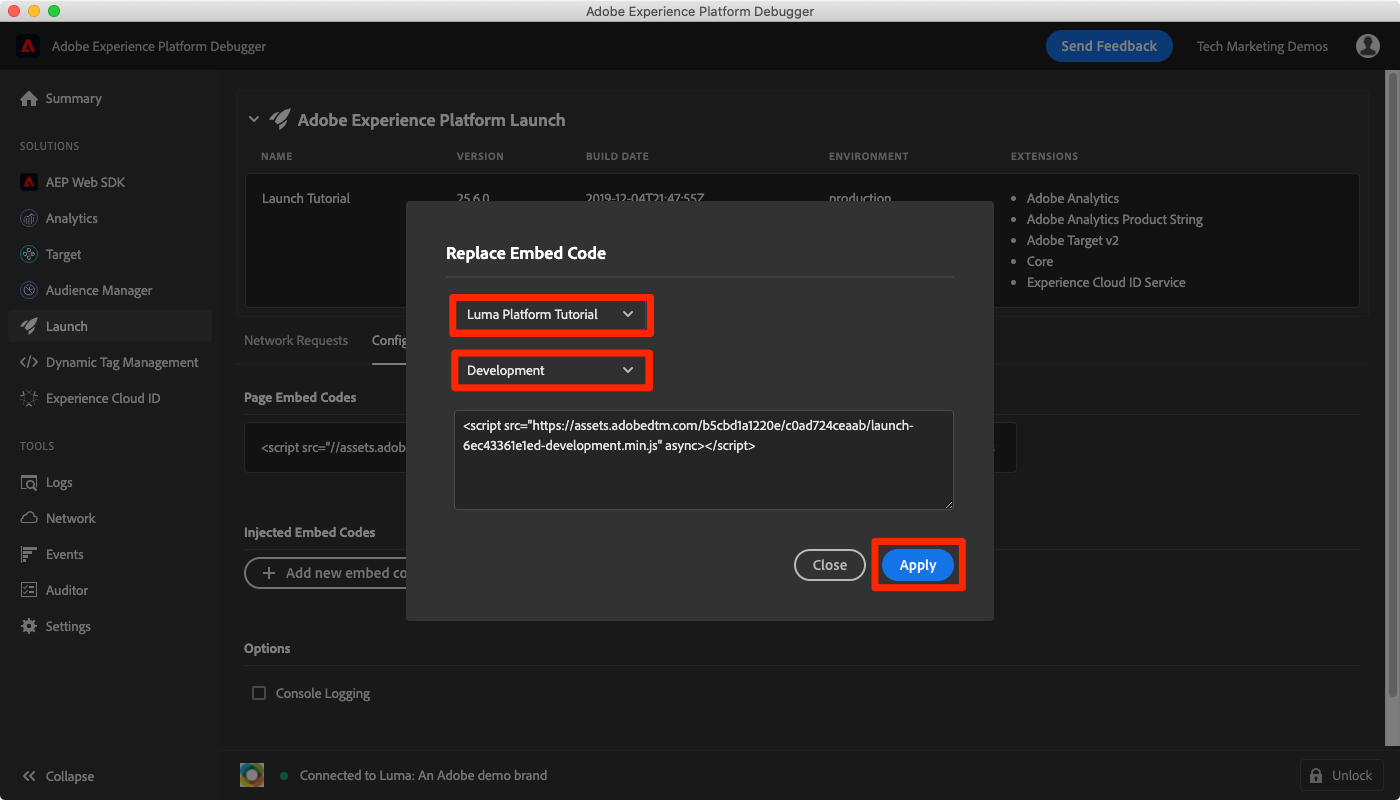The image size is (1400, 800).
Task: Click the Injected Embed Codes heading
Action: [310, 532]
